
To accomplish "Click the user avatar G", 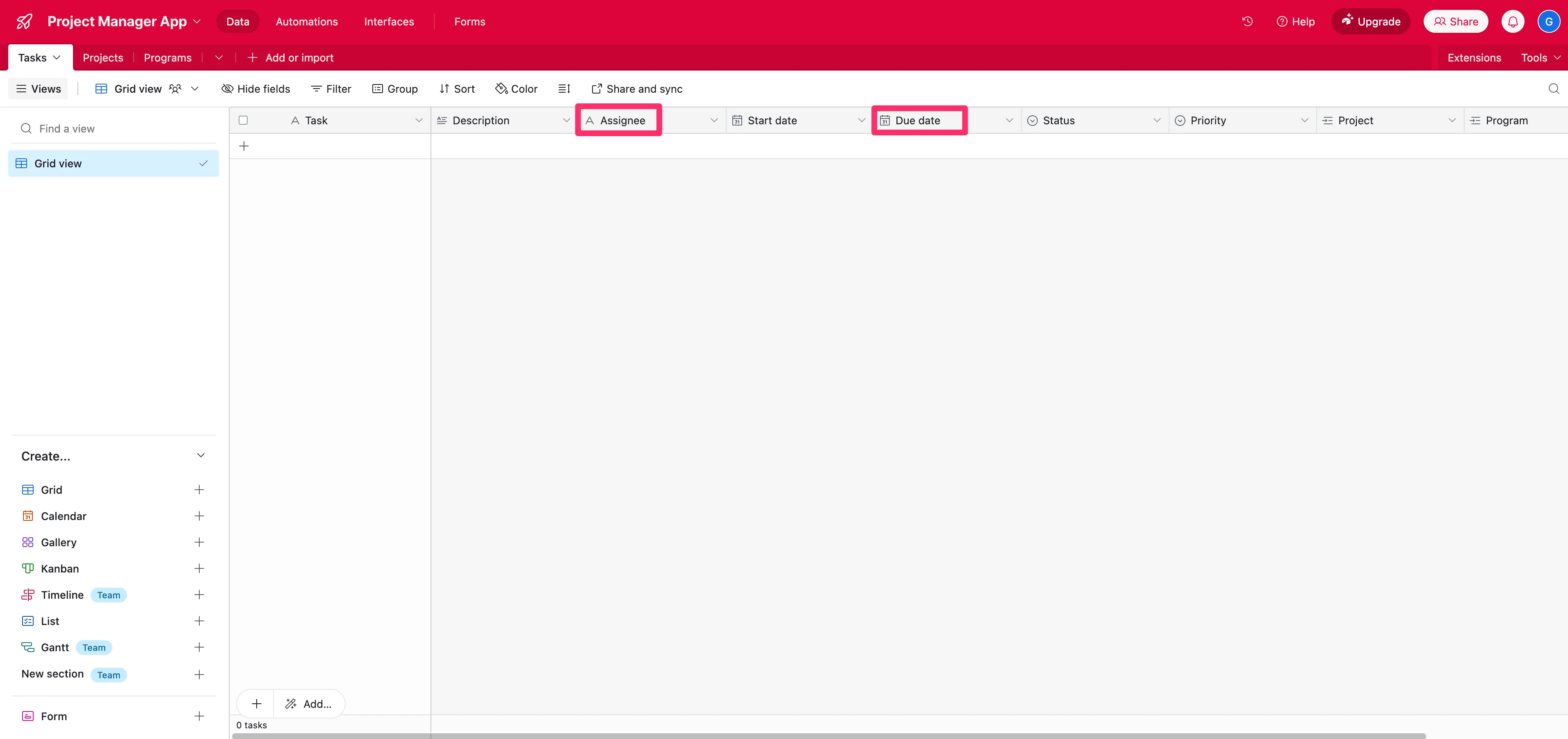I will (1548, 21).
